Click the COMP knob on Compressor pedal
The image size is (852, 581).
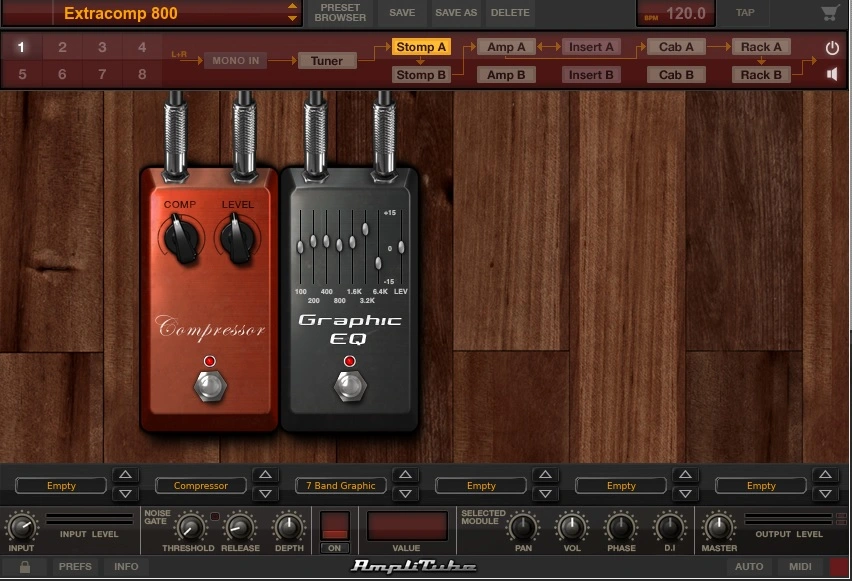coord(180,240)
